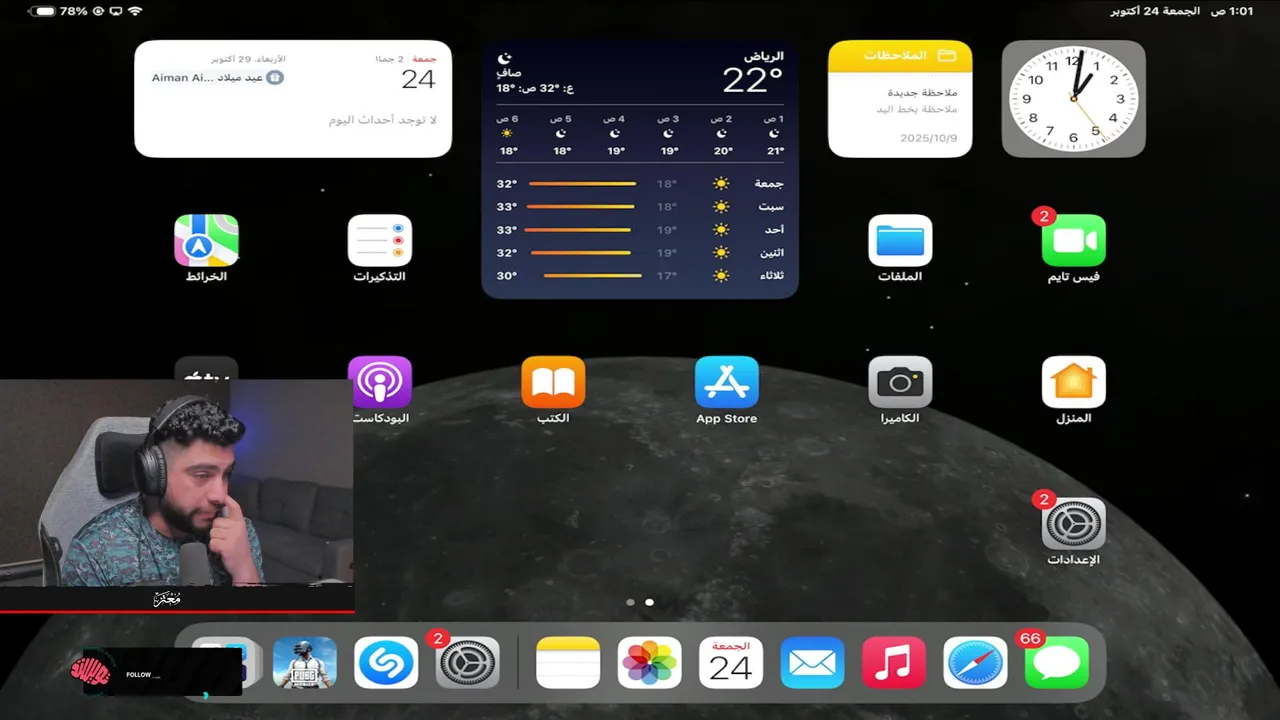Open the Notes widget (الملاحظات)
The image size is (1280, 720).
[900, 98]
